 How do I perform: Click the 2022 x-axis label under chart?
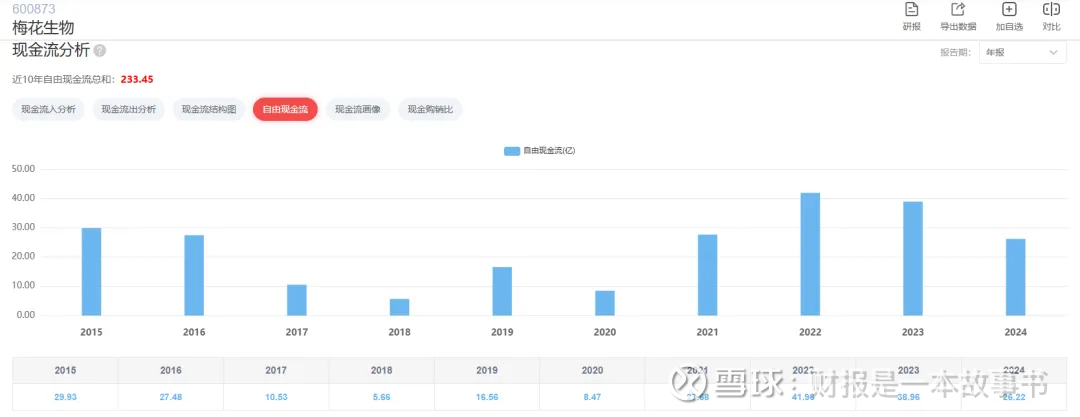pyautogui.click(x=811, y=332)
